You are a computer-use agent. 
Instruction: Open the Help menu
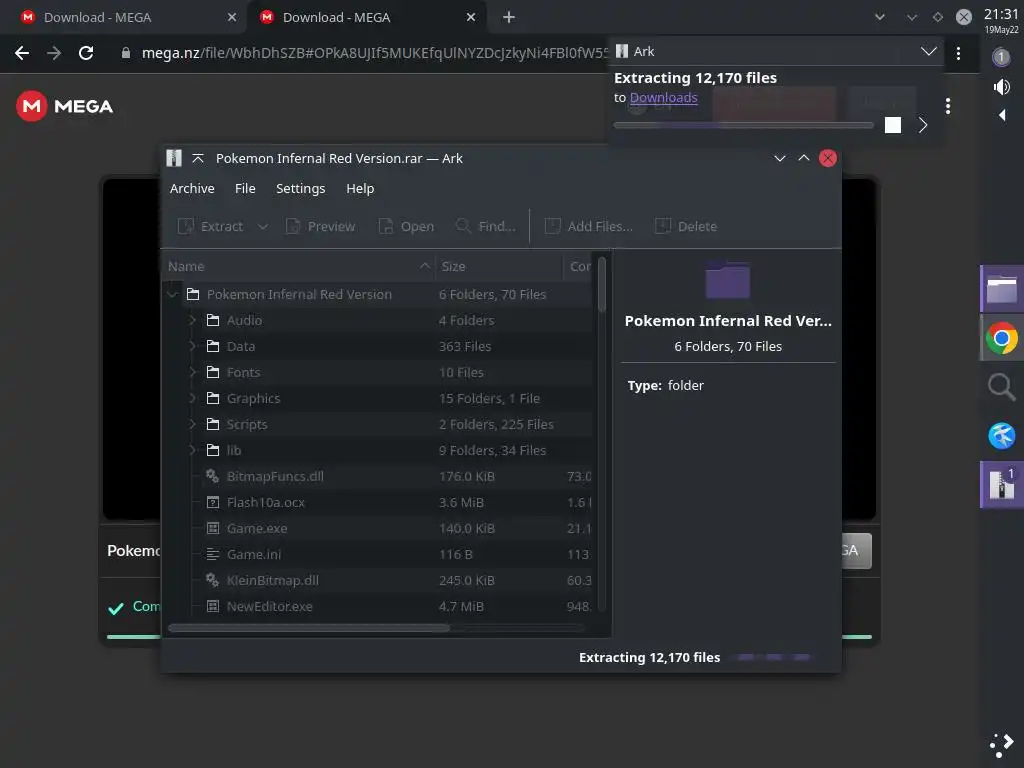(360, 188)
